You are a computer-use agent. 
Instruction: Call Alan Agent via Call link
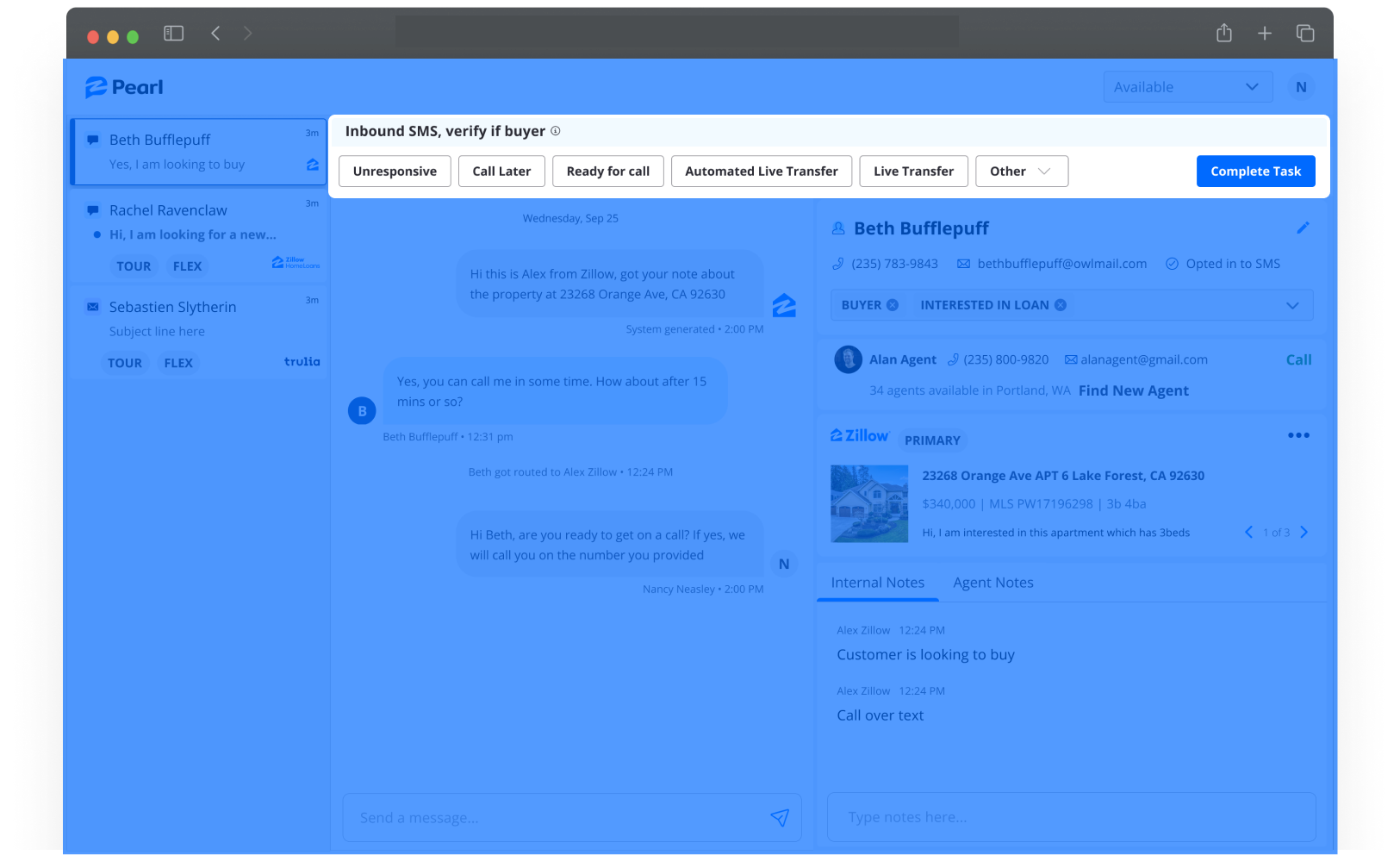point(1298,360)
